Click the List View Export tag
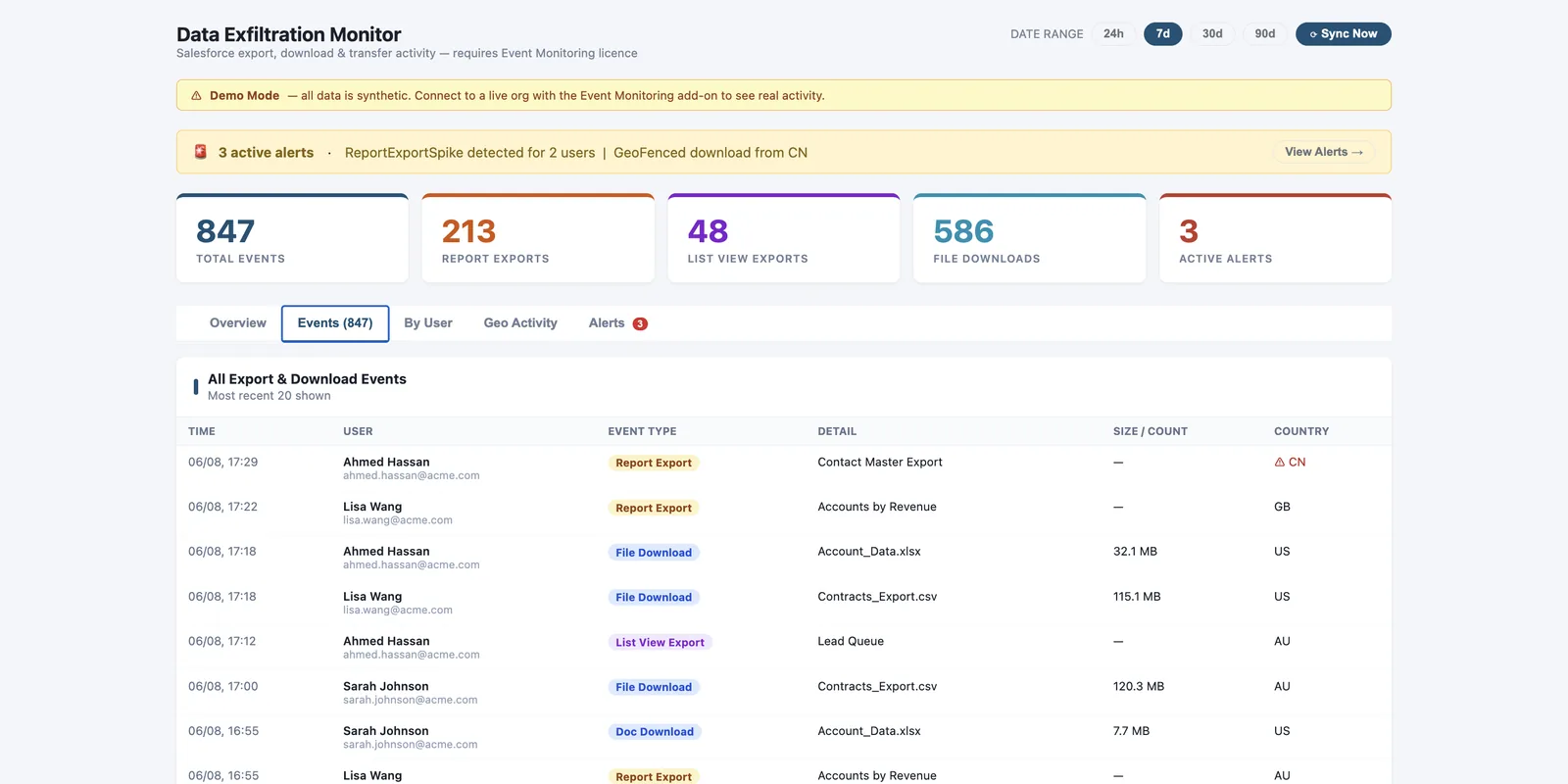 pos(660,643)
